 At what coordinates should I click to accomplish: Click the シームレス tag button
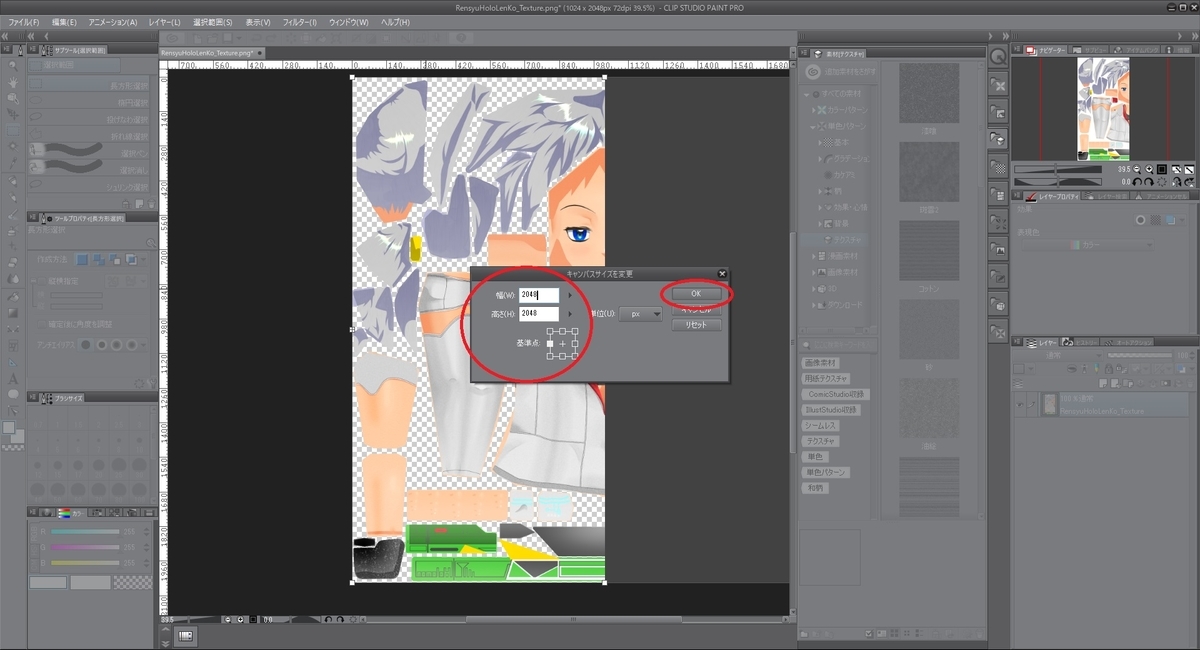(x=822, y=426)
